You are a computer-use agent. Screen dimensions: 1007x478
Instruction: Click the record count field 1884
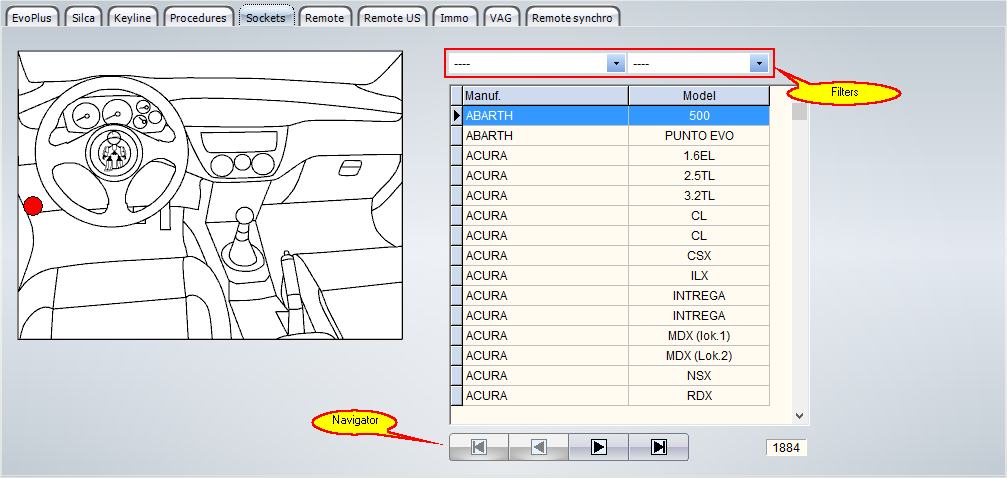(x=786, y=448)
